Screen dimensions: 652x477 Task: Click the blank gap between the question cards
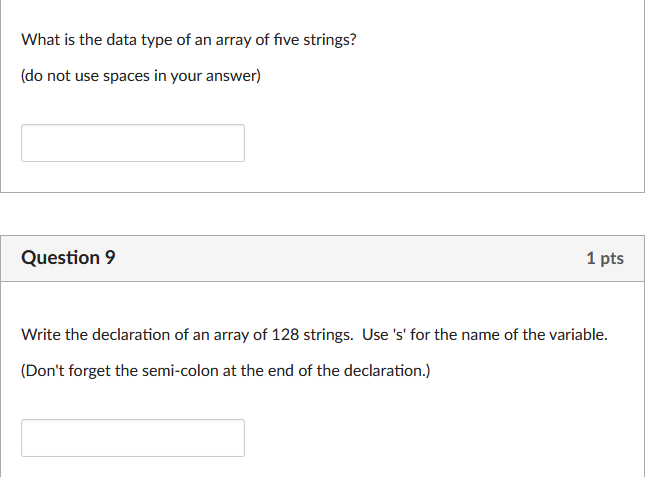(322, 214)
